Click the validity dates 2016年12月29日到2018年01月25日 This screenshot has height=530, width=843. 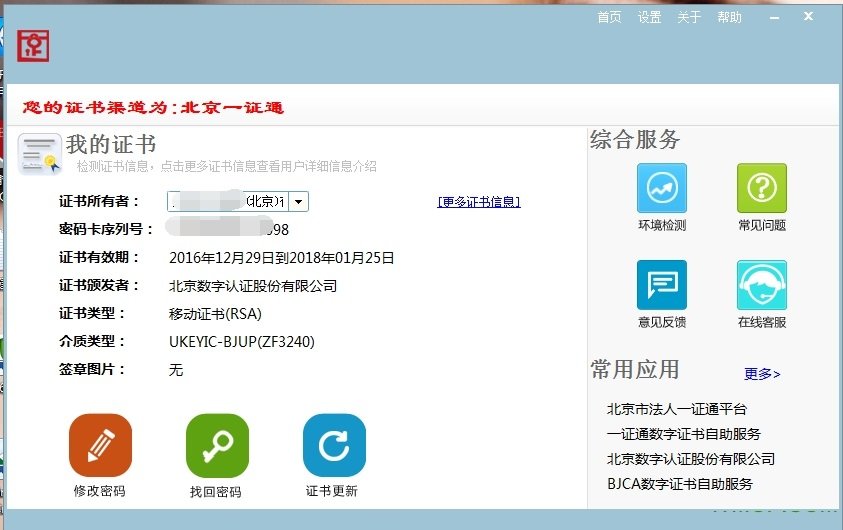[281, 258]
